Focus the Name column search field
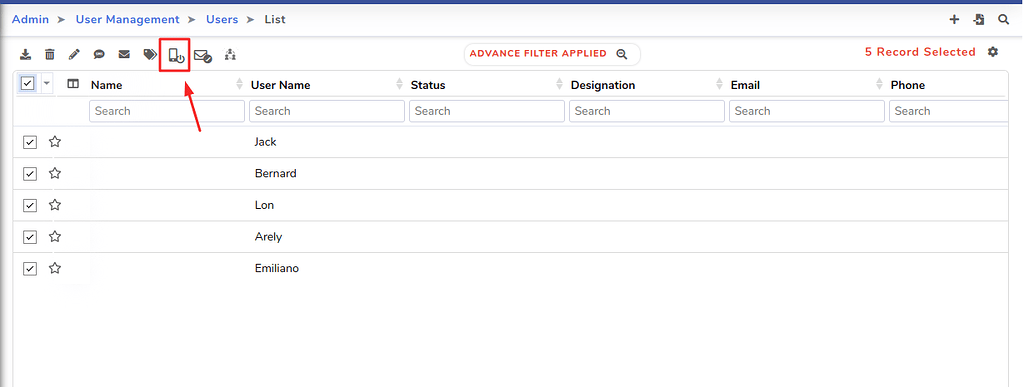Viewport: 1024px width, 387px height. tap(167, 111)
